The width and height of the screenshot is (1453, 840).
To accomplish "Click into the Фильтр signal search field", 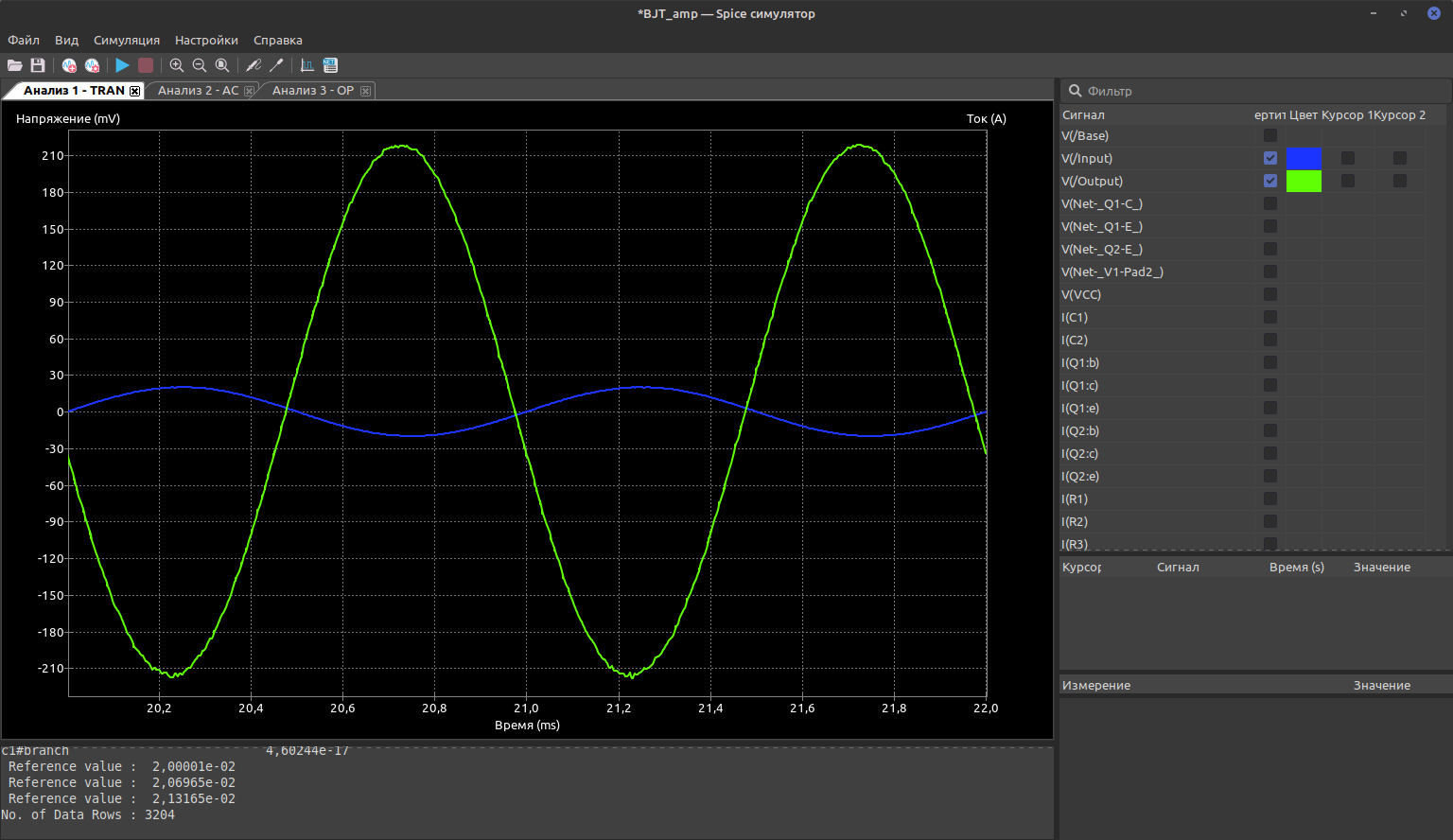I will pyautogui.click(x=1258, y=91).
